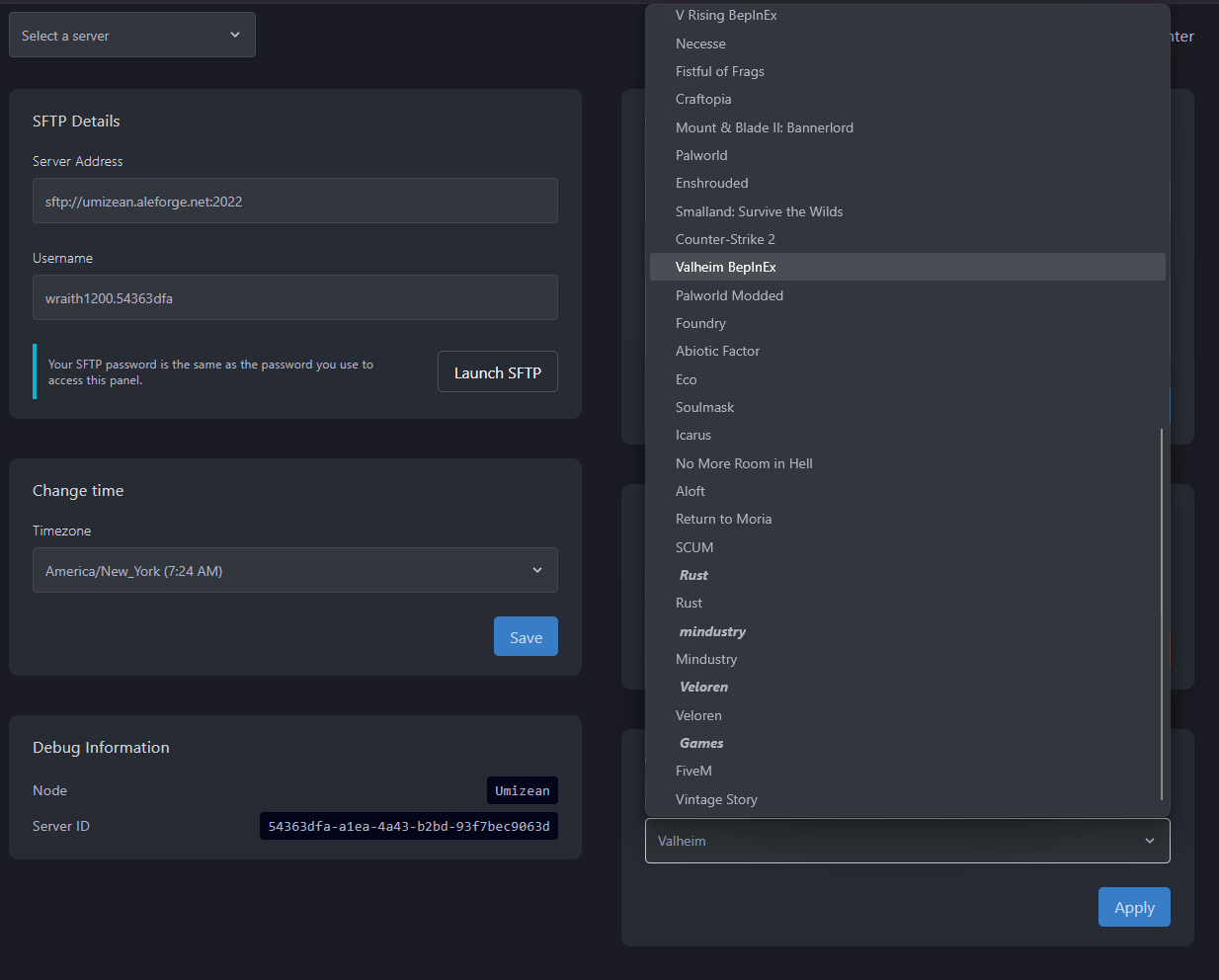Pick Vintage Story in the dropdown list
Screen dimensions: 1219x980
pyautogui.click(x=716, y=799)
